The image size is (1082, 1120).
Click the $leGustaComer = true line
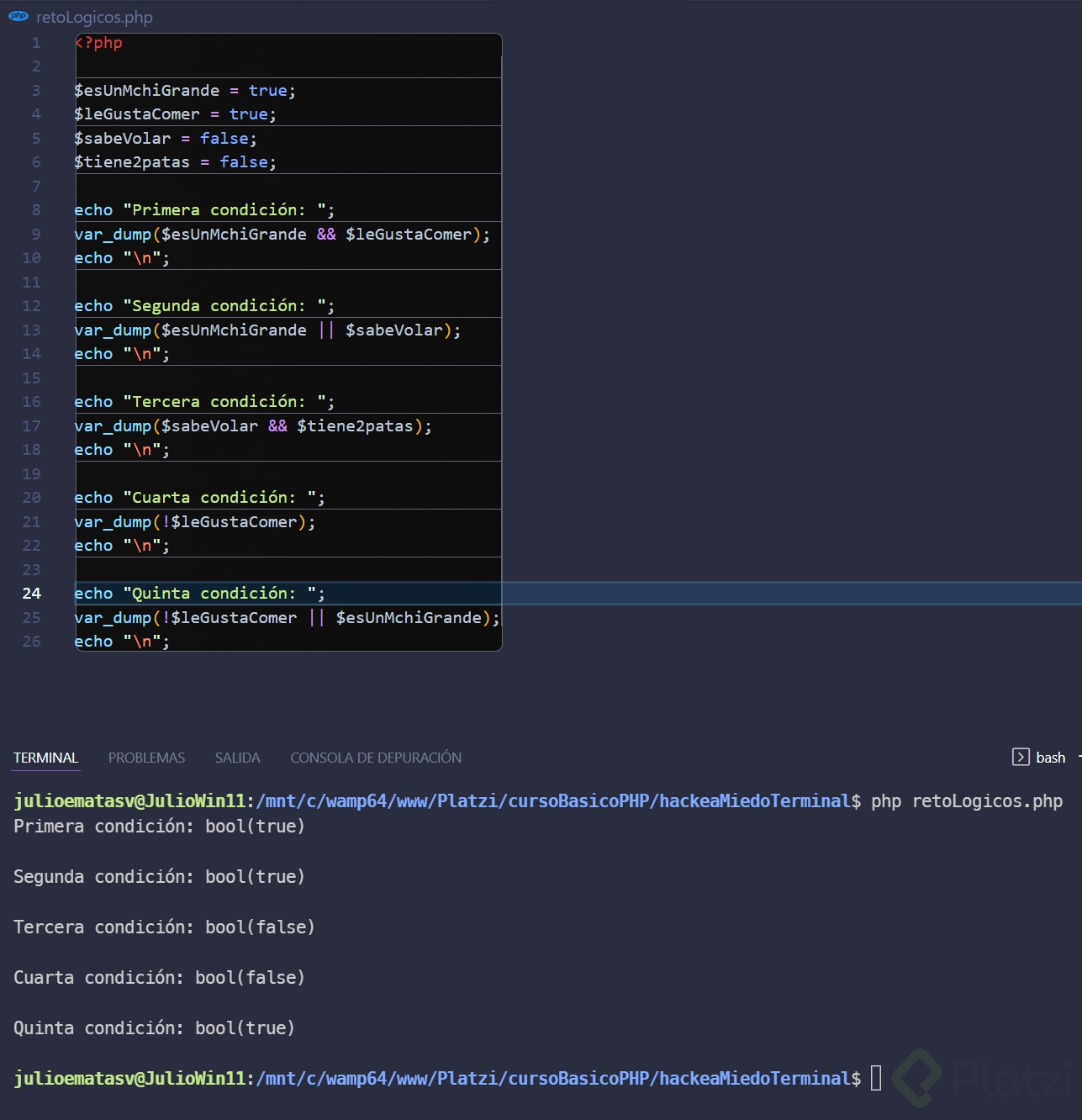tap(175, 114)
